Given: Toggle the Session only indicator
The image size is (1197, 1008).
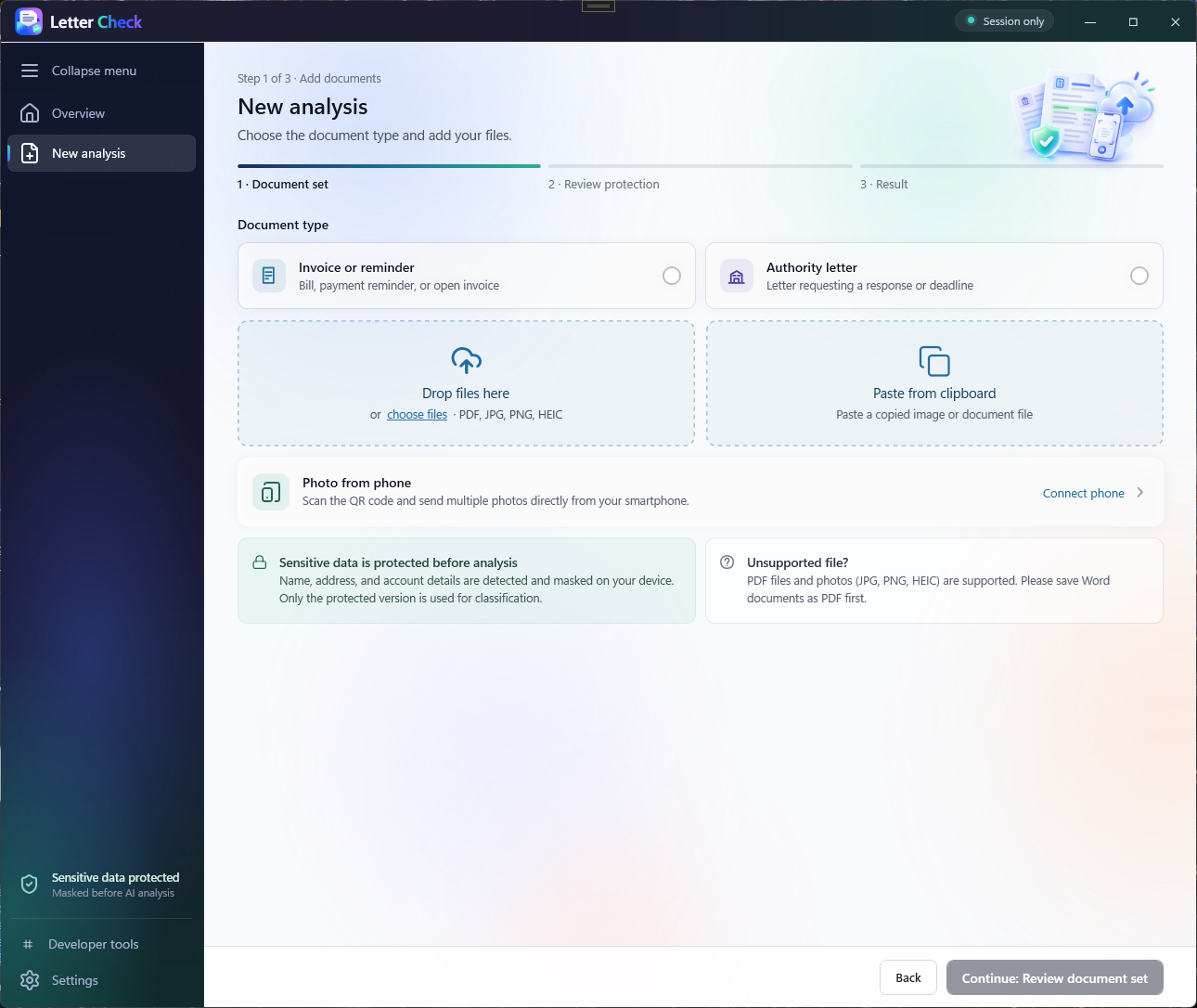Looking at the screenshot, I should click(1005, 21).
